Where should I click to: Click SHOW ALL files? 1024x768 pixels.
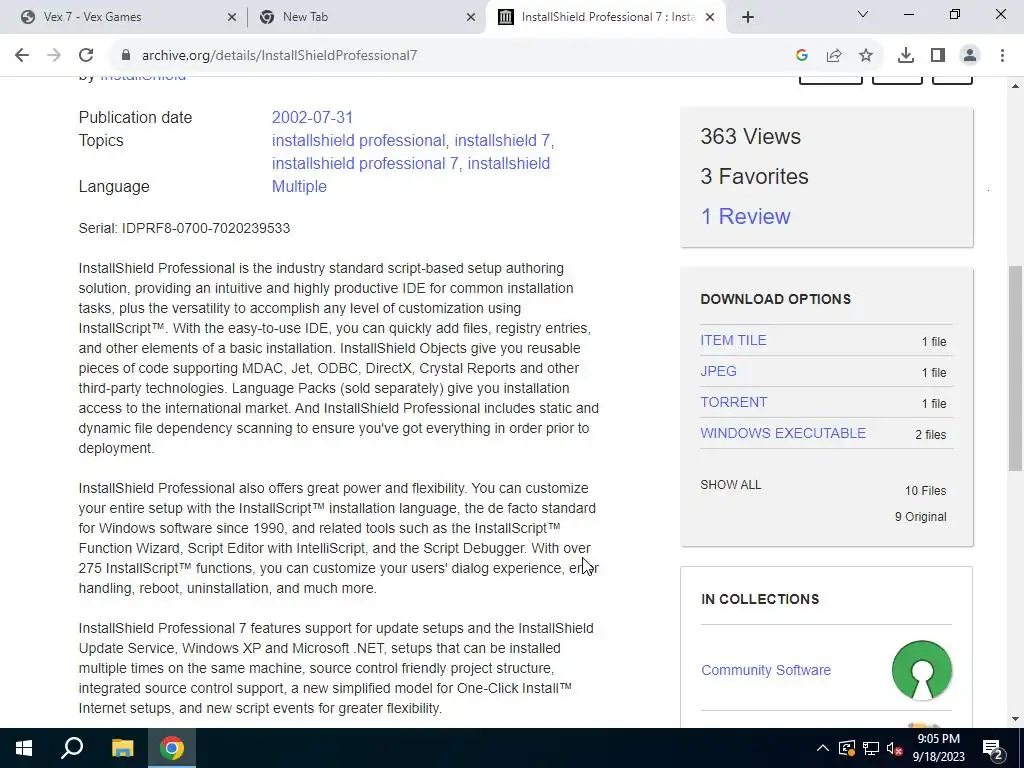point(731,485)
